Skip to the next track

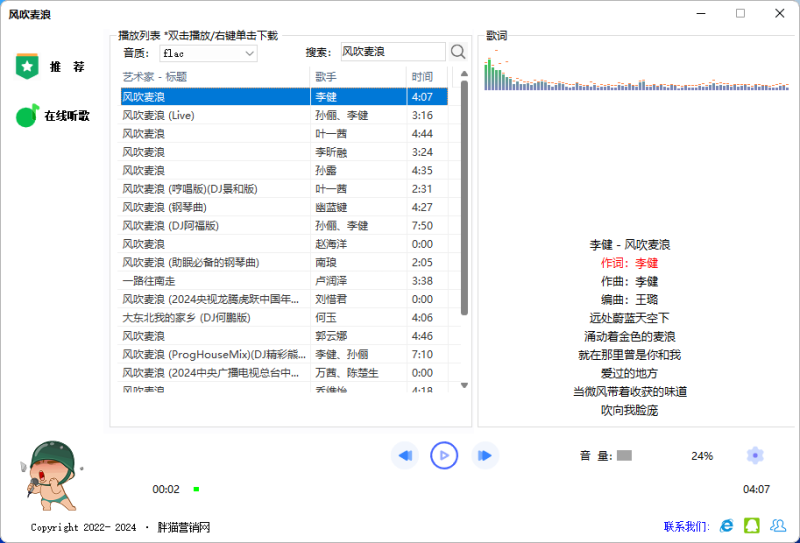[485, 456]
